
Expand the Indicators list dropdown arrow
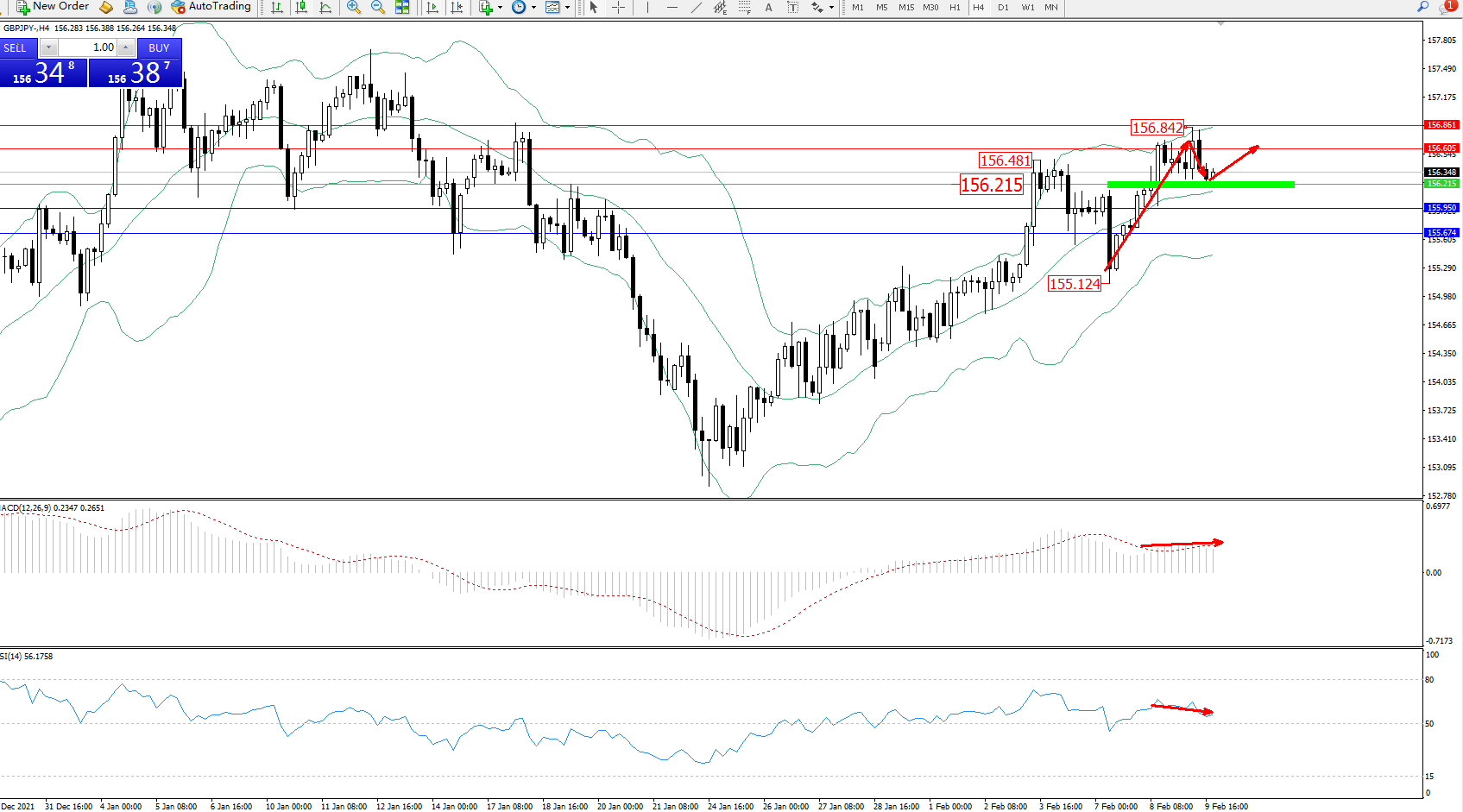pyautogui.click(x=500, y=7)
